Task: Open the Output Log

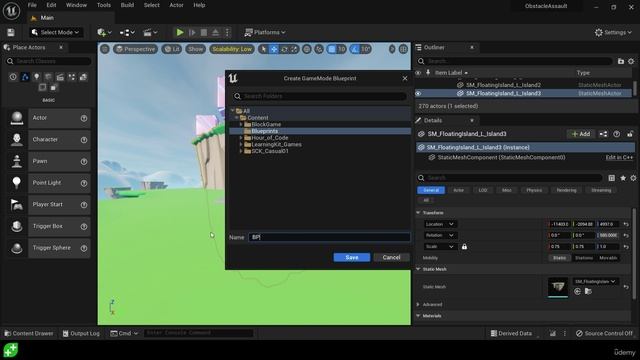Action: pos(81,333)
